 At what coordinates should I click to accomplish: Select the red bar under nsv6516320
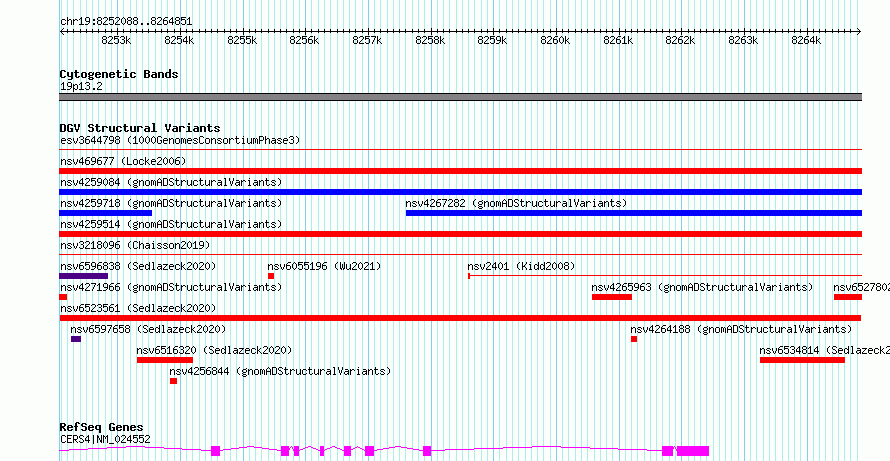(x=165, y=360)
